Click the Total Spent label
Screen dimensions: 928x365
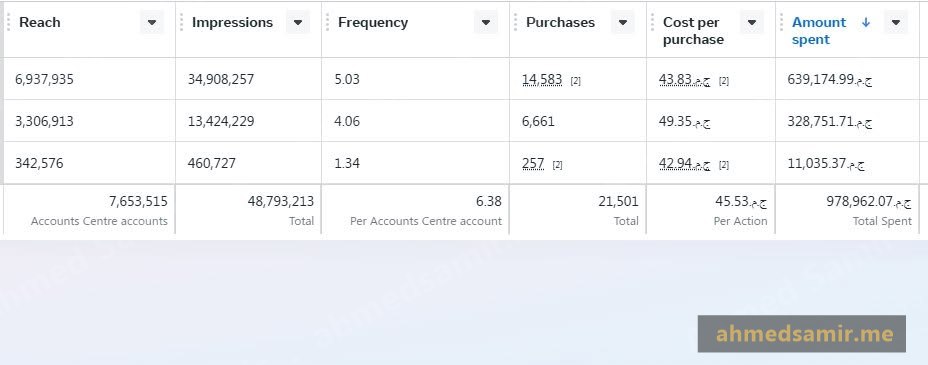point(882,221)
